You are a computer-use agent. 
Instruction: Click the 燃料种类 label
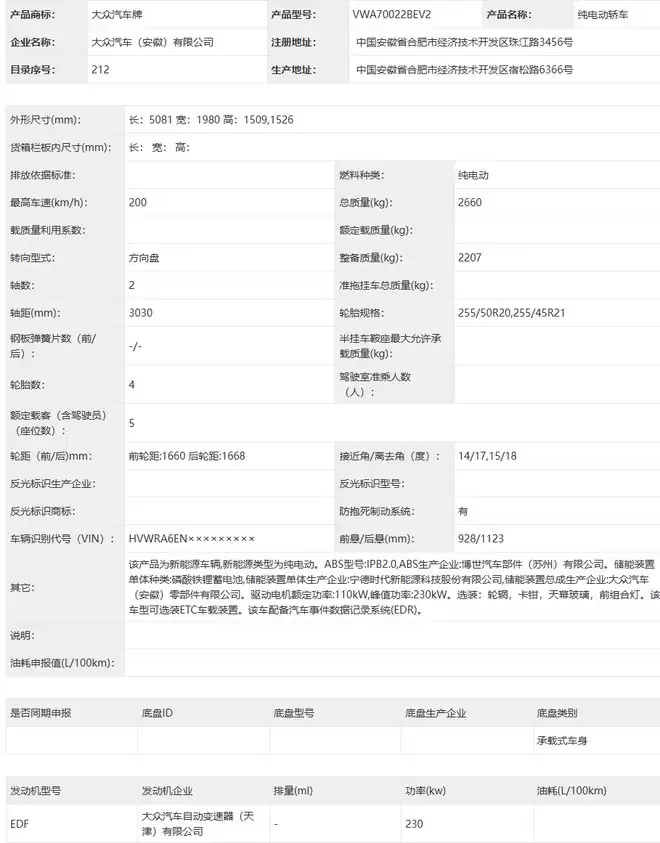[x=362, y=175]
